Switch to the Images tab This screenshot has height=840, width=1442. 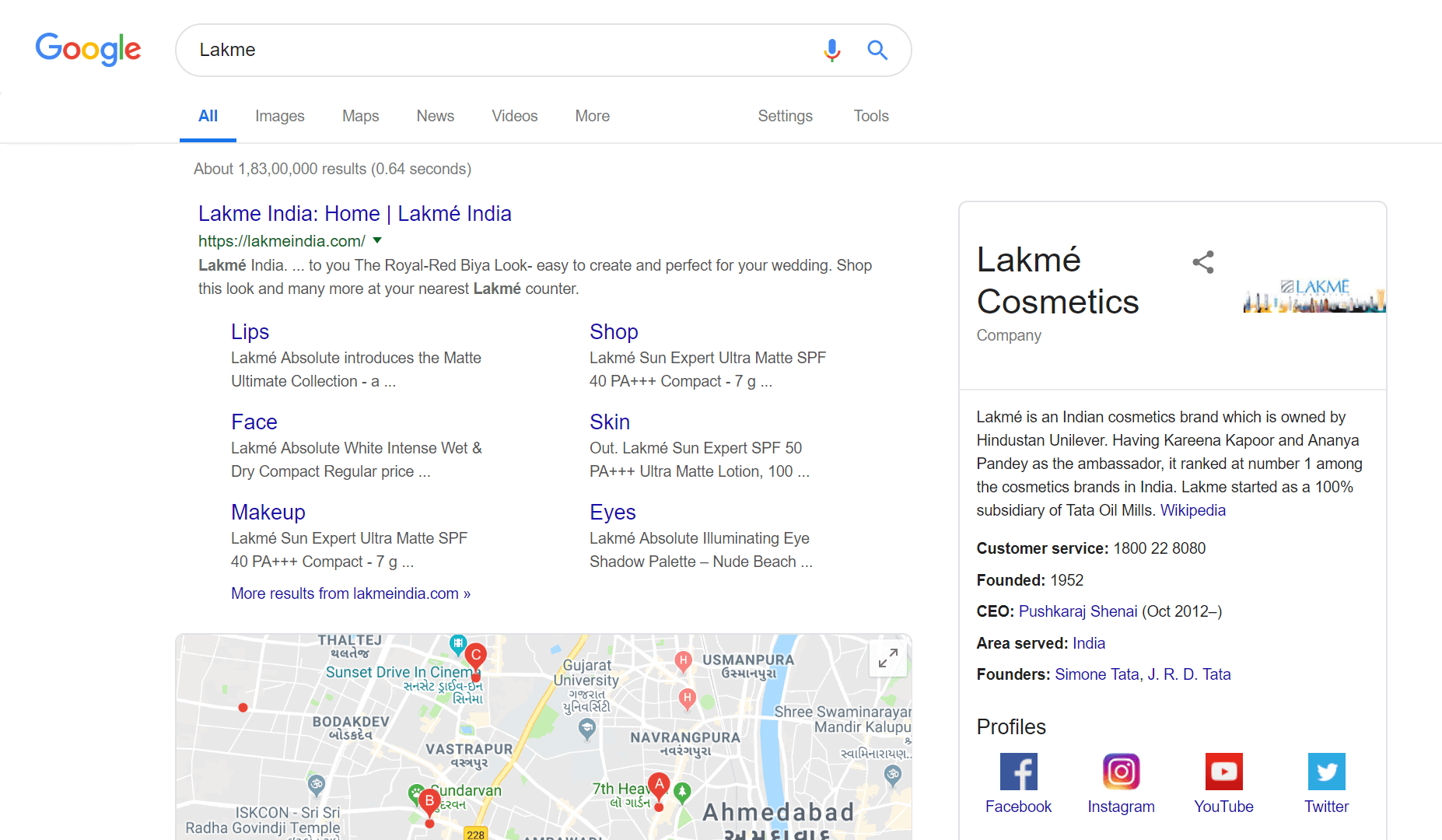click(279, 116)
